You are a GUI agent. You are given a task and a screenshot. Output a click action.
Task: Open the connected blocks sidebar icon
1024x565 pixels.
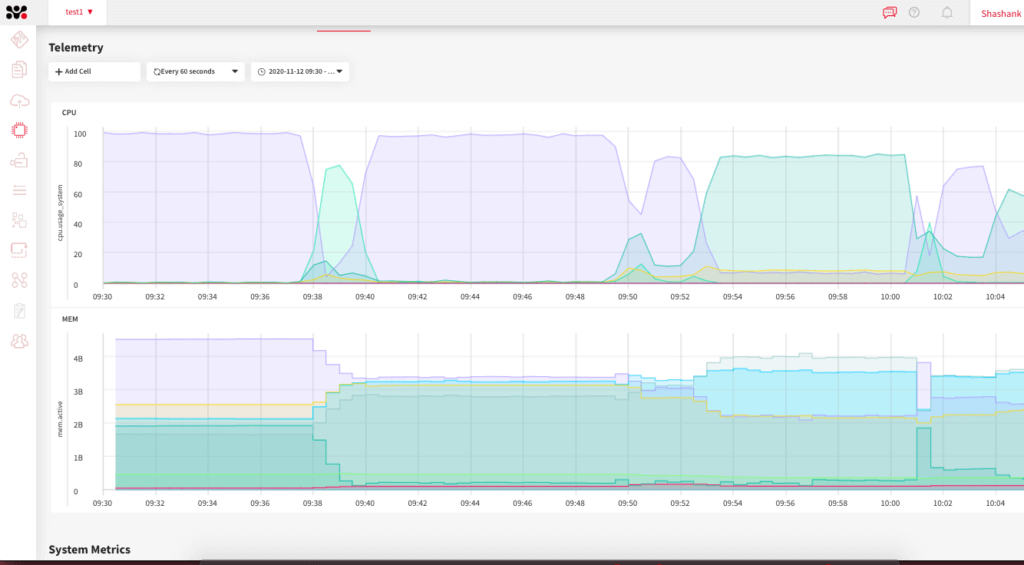tap(20, 220)
